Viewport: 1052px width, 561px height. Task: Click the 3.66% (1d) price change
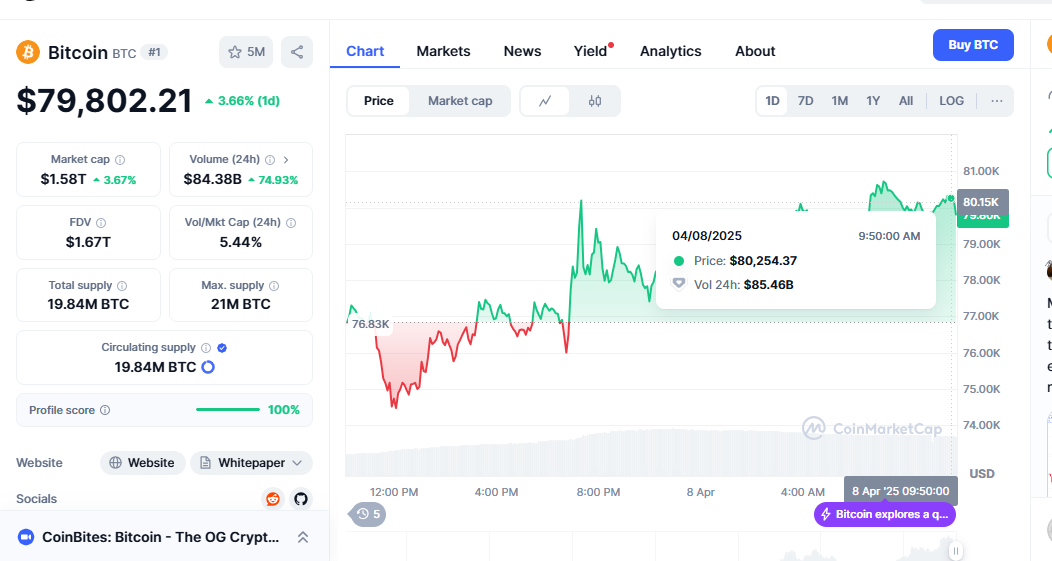coord(242,101)
